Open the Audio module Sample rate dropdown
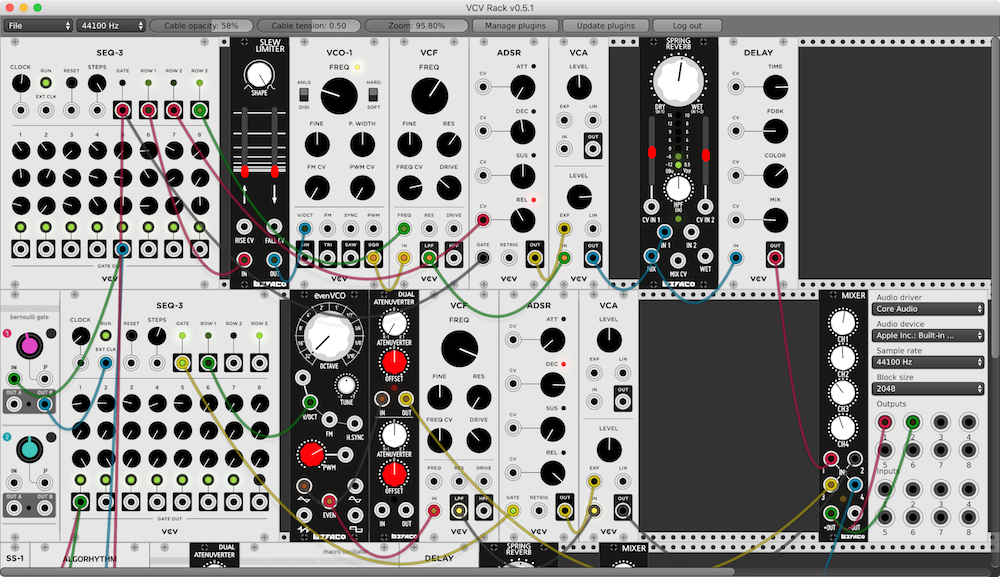Image resolution: width=1000 pixels, height=577 pixels. pos(927,362)
